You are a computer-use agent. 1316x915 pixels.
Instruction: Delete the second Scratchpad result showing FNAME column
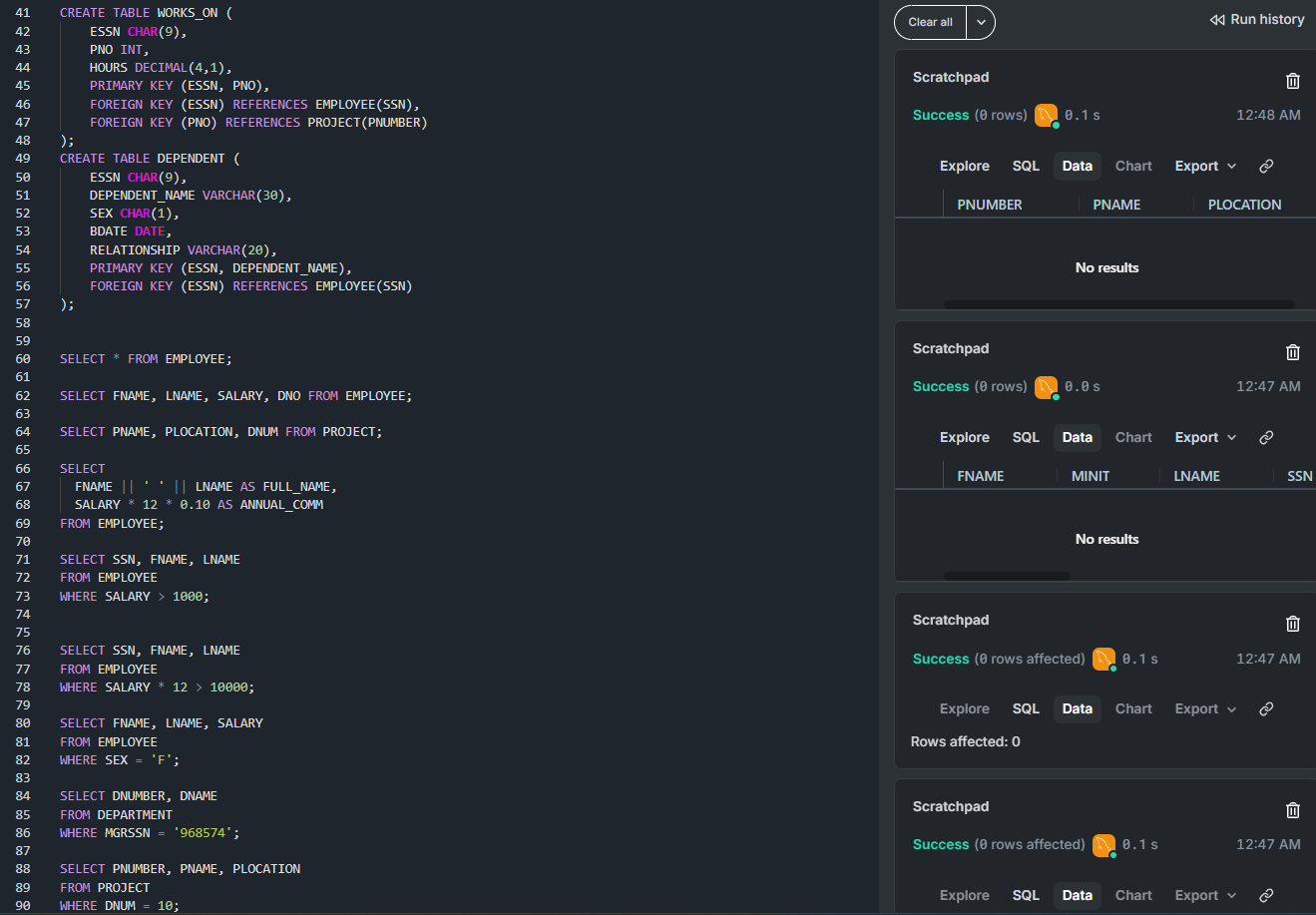[x=1292, y=352]
